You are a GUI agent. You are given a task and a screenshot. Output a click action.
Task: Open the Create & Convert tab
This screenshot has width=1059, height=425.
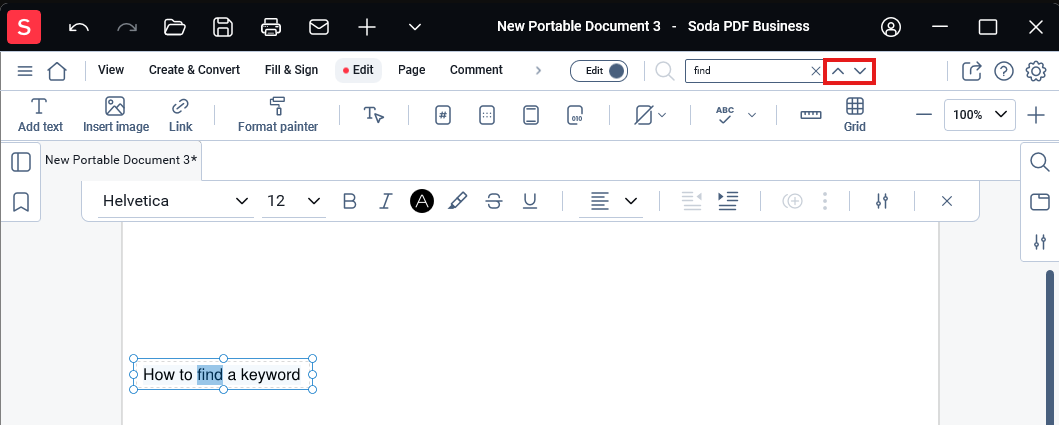coord(195,70)
